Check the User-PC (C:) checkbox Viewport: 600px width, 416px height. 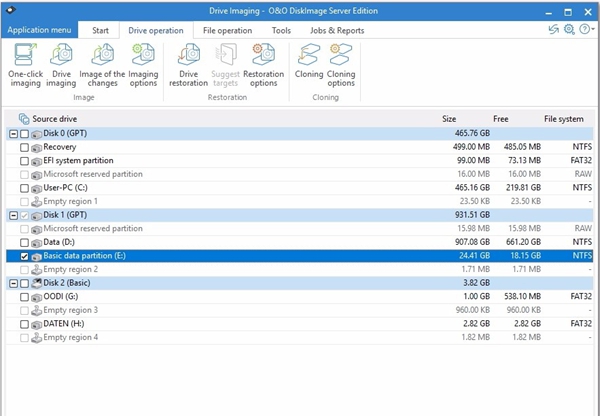pos(24,188)
